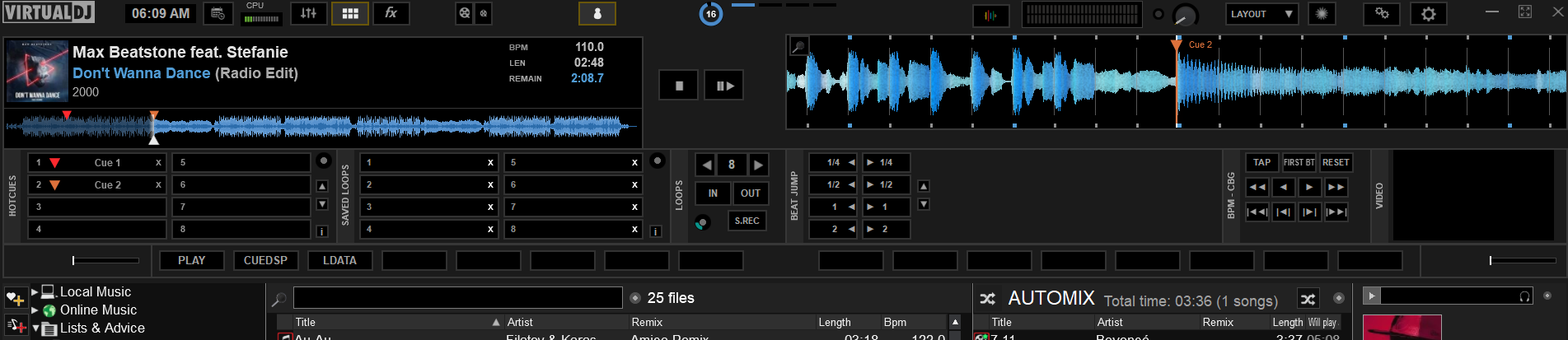Open the fx effects panel
1568x340 pixels.
click(x=391, y=13)
